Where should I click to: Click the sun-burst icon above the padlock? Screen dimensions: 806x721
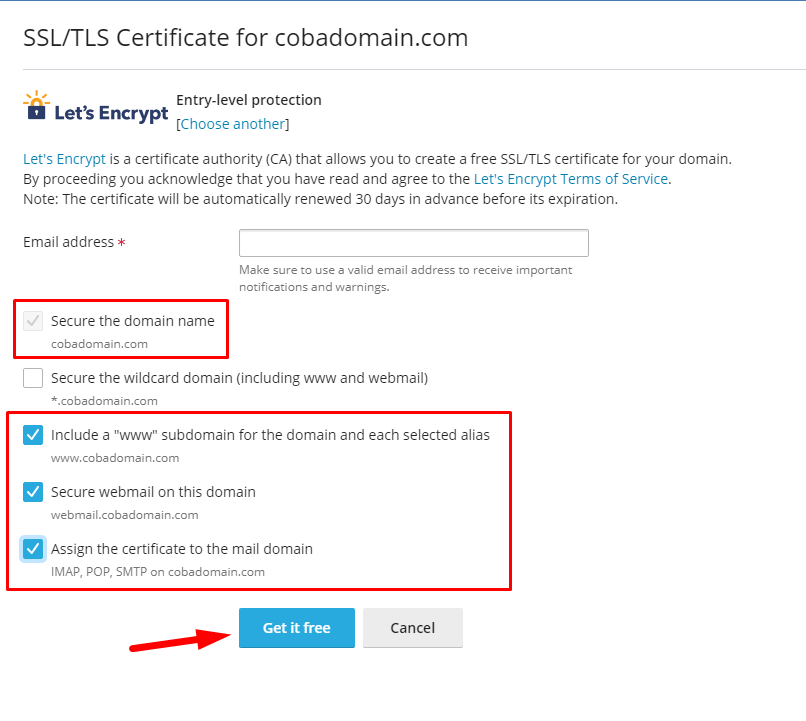point(37,95)
